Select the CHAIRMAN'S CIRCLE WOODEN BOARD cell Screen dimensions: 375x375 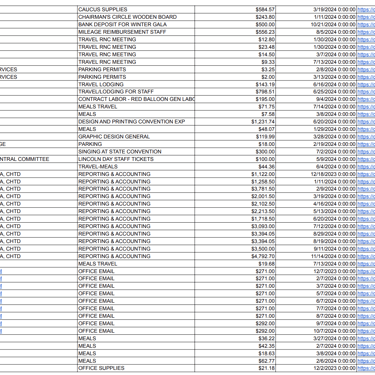(136, 17)
